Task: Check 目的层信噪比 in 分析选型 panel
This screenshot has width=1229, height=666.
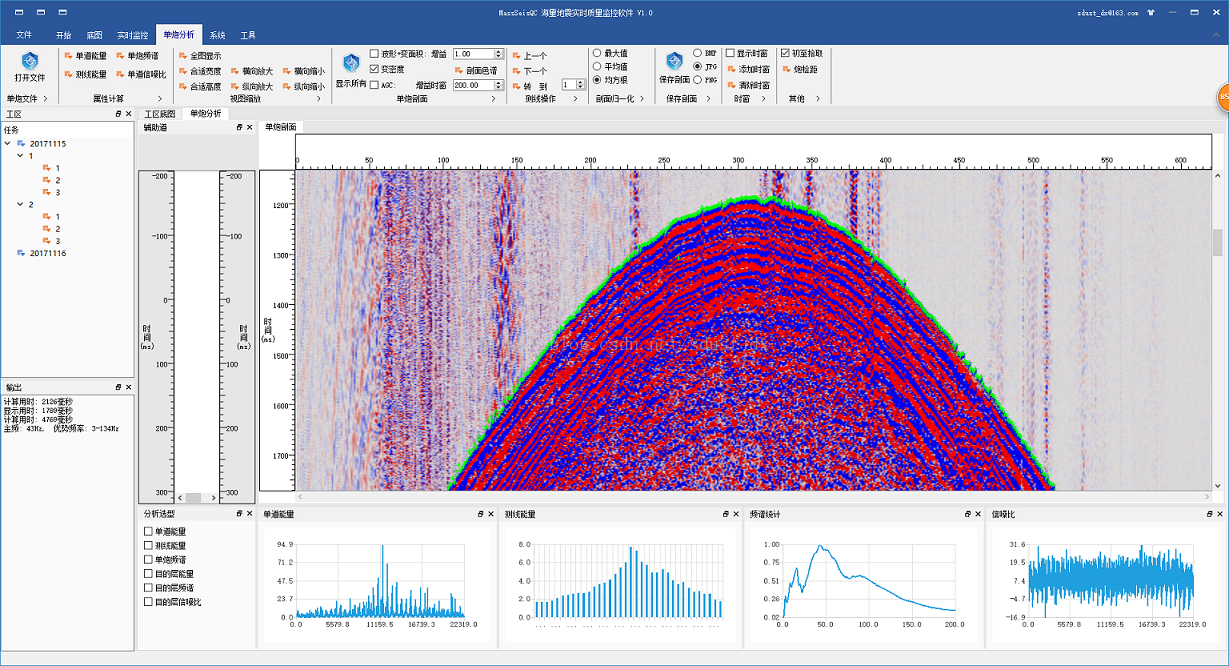Action: tap(148, 602)
